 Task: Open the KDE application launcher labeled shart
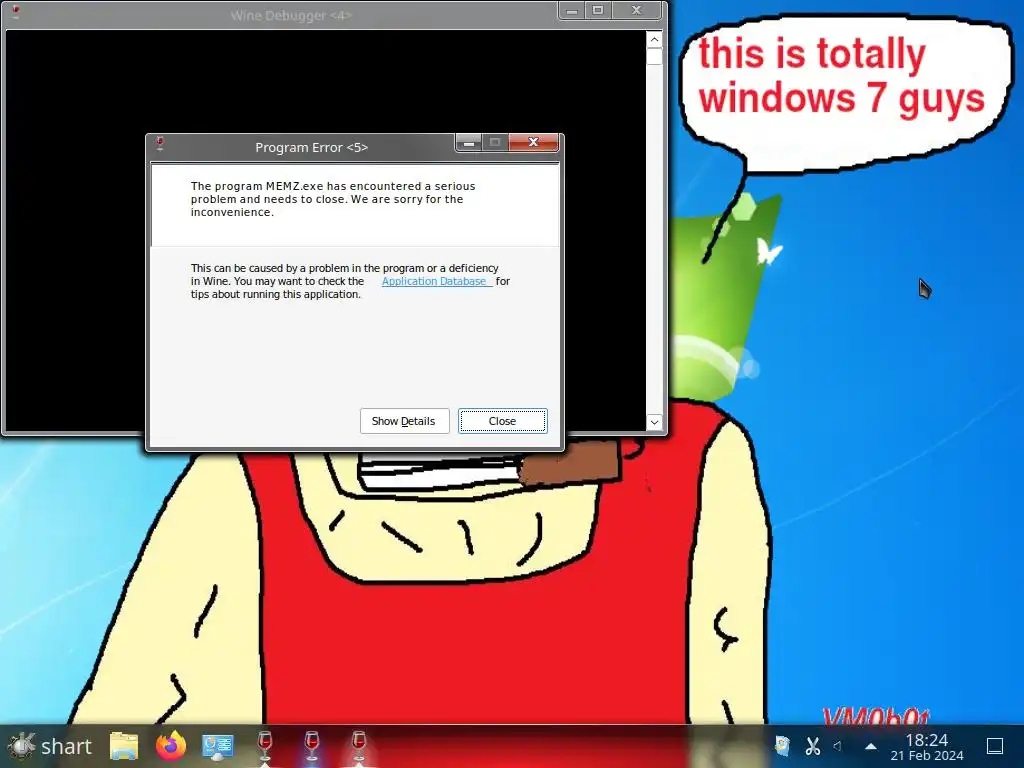pyautogui.click(x=49, y=746)
